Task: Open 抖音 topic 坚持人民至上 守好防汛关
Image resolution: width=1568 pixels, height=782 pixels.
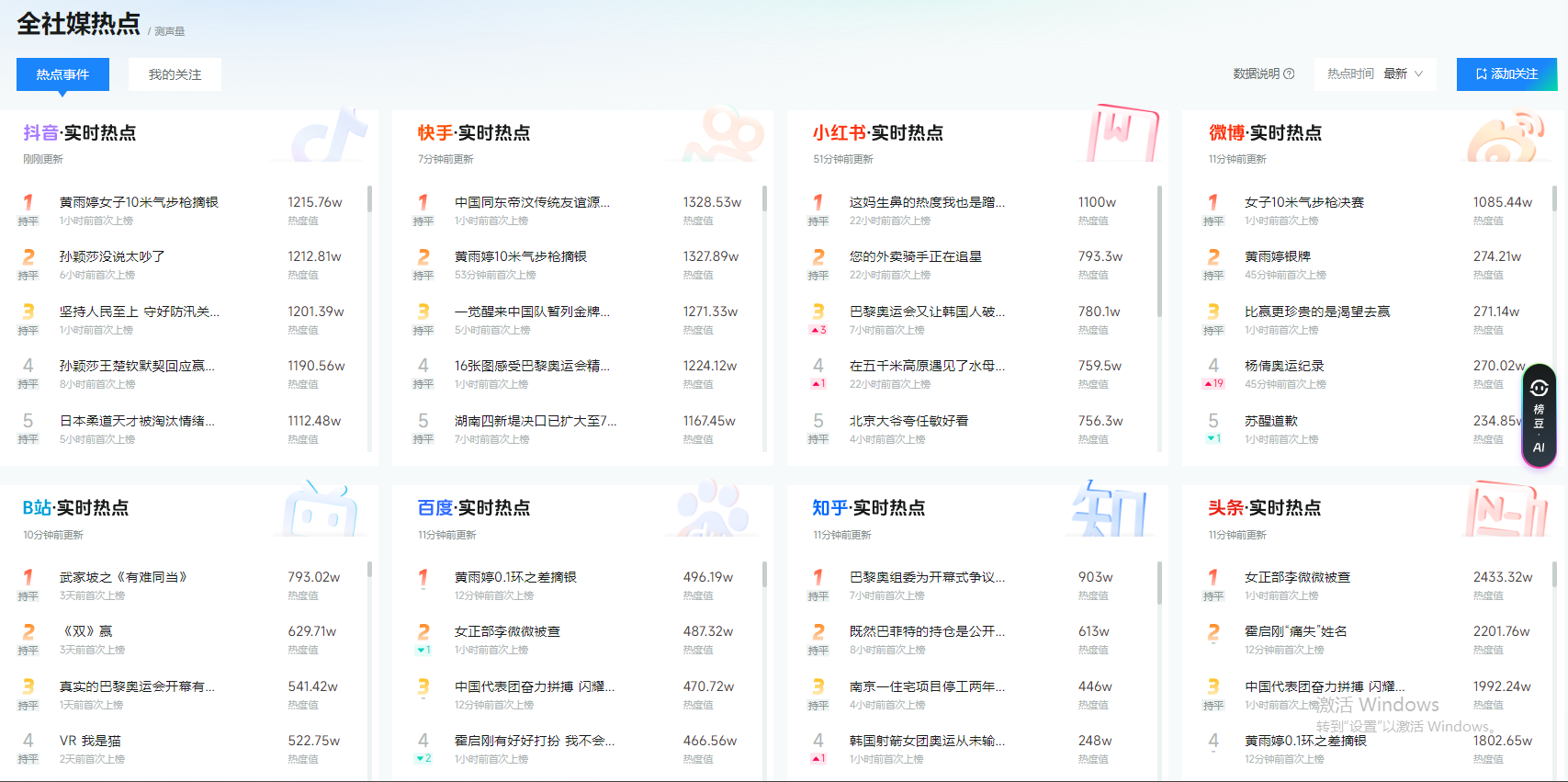Action: (x=140, y=312)
